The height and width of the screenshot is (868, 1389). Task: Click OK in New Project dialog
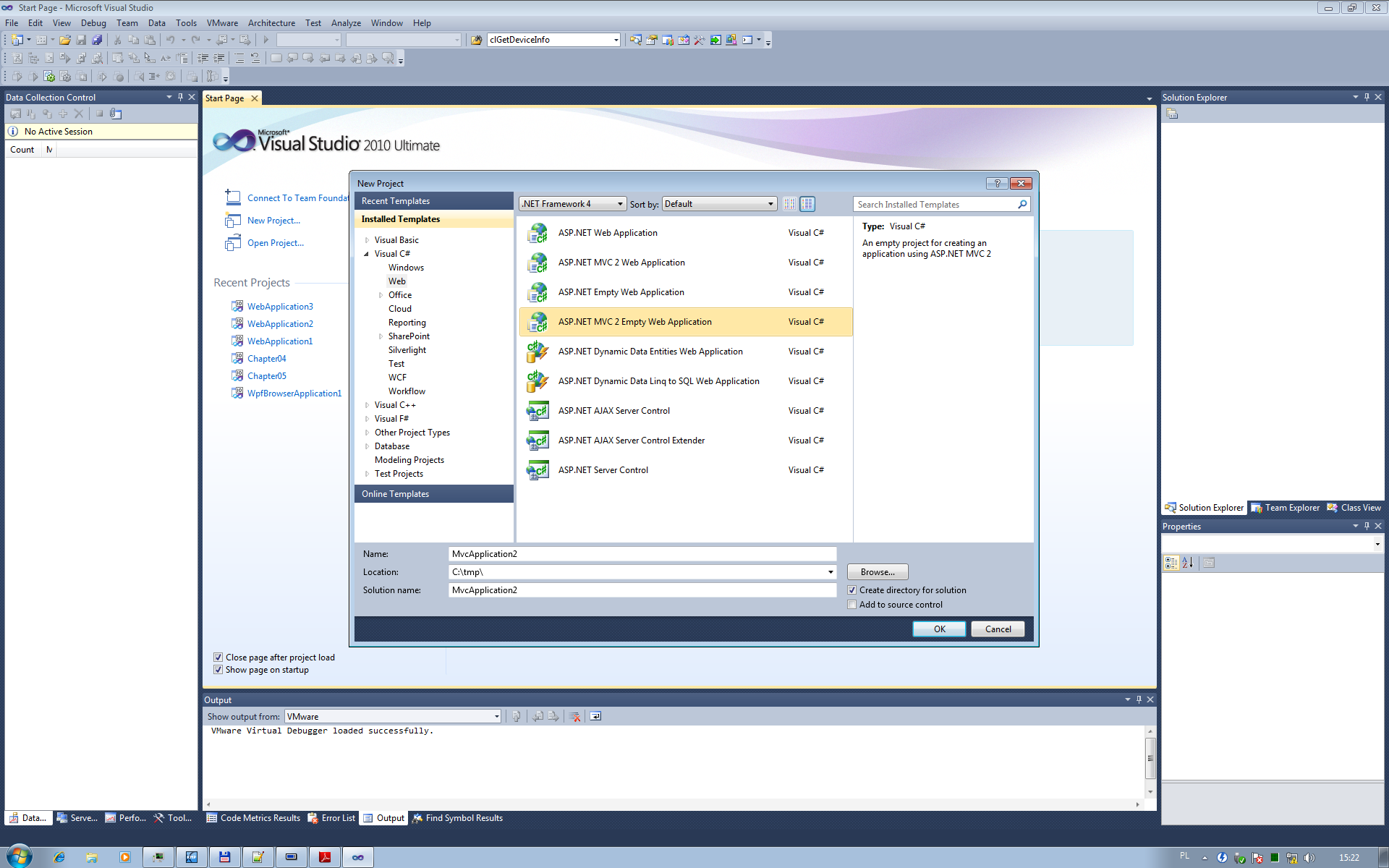click(x=939, y=629)
